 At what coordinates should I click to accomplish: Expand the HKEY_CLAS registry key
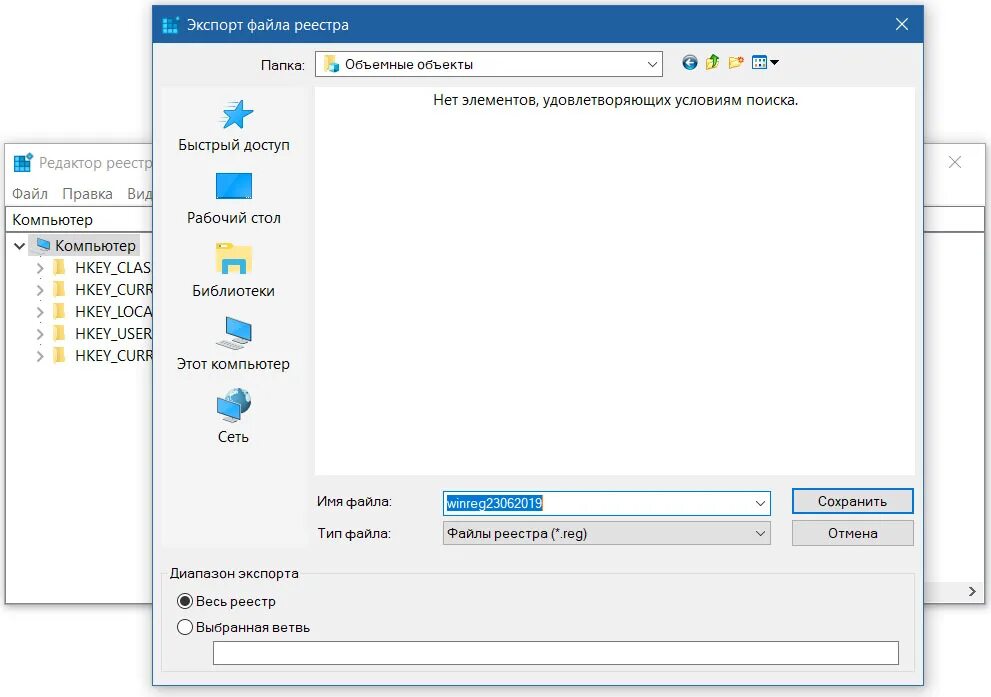(40, 268)
